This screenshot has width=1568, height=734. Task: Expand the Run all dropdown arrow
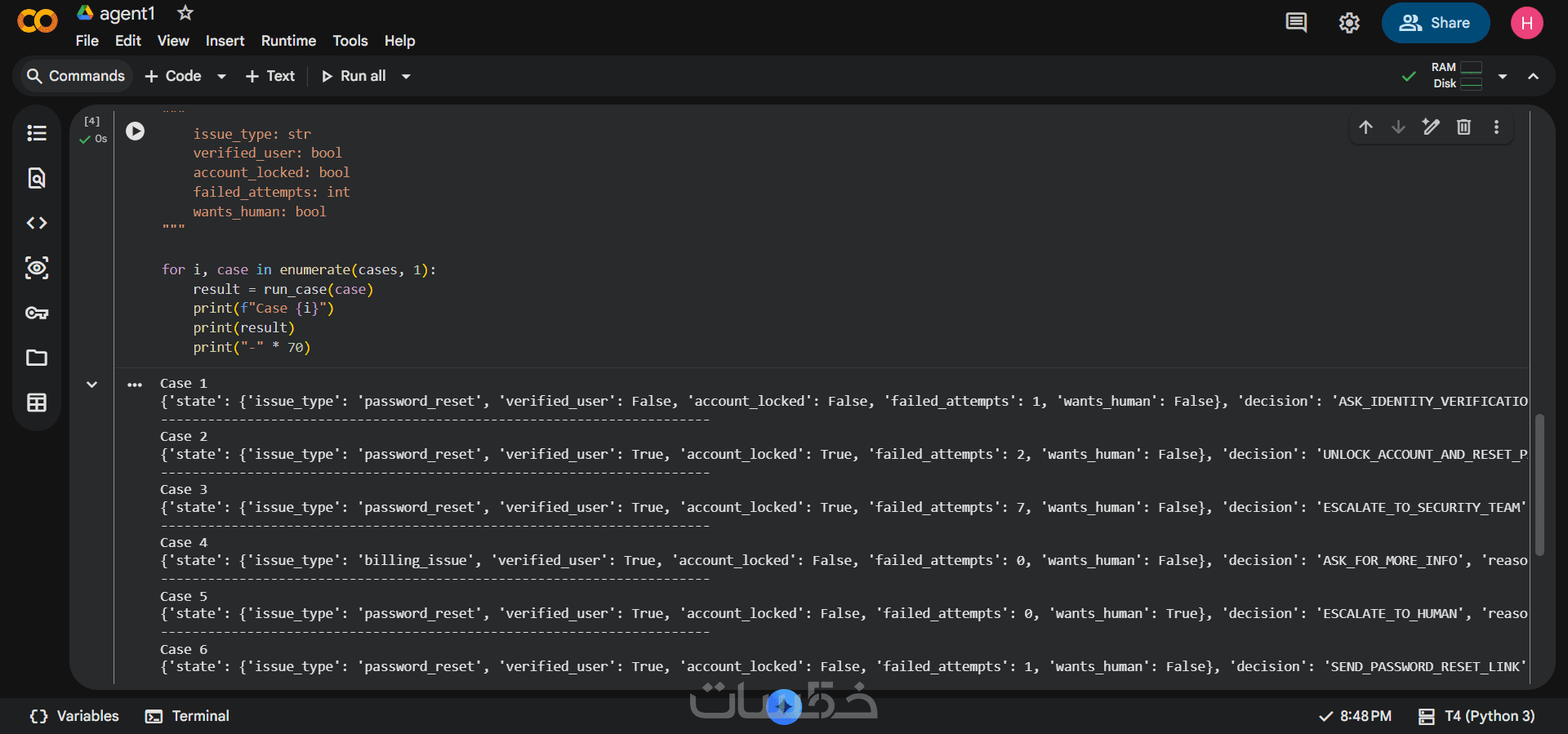(406, 76)
